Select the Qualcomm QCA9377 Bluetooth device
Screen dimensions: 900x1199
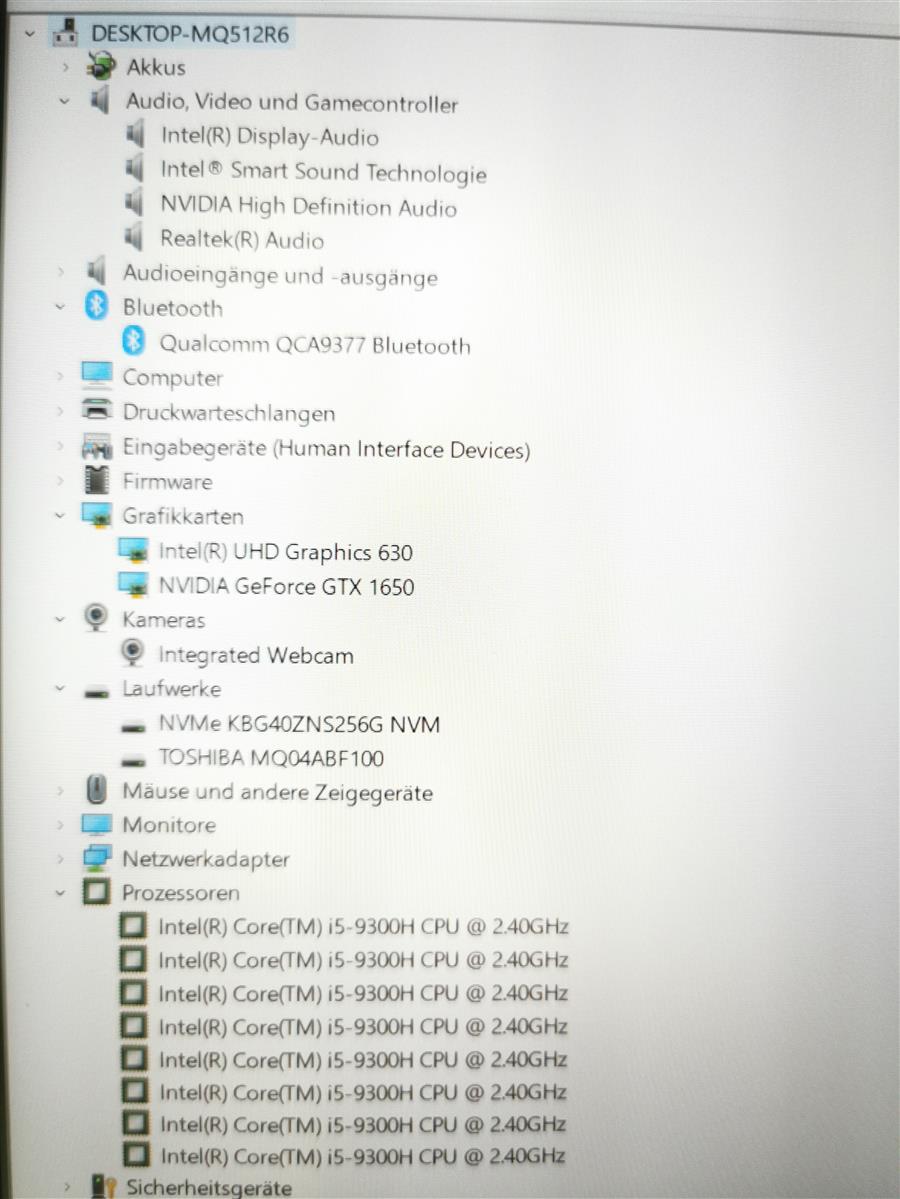click(314, 345)
